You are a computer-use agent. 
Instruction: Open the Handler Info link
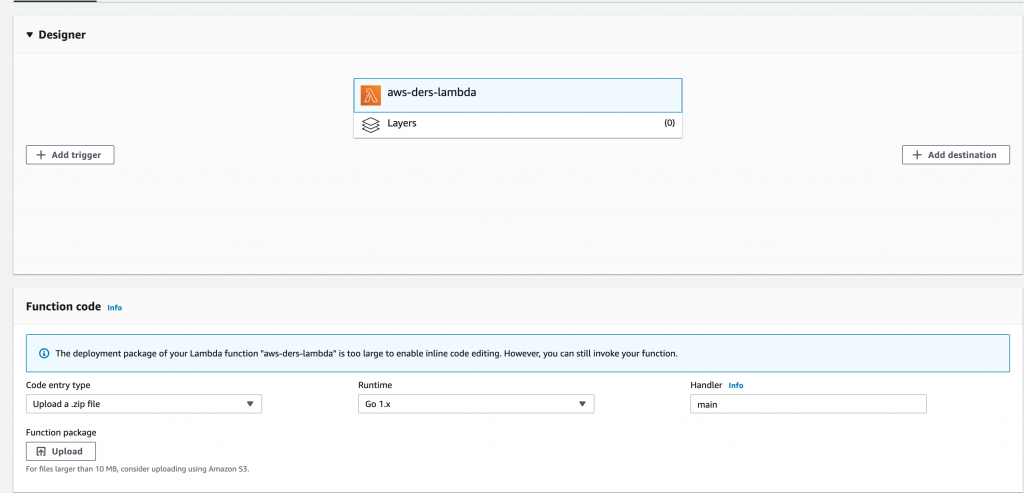point(736,385)
